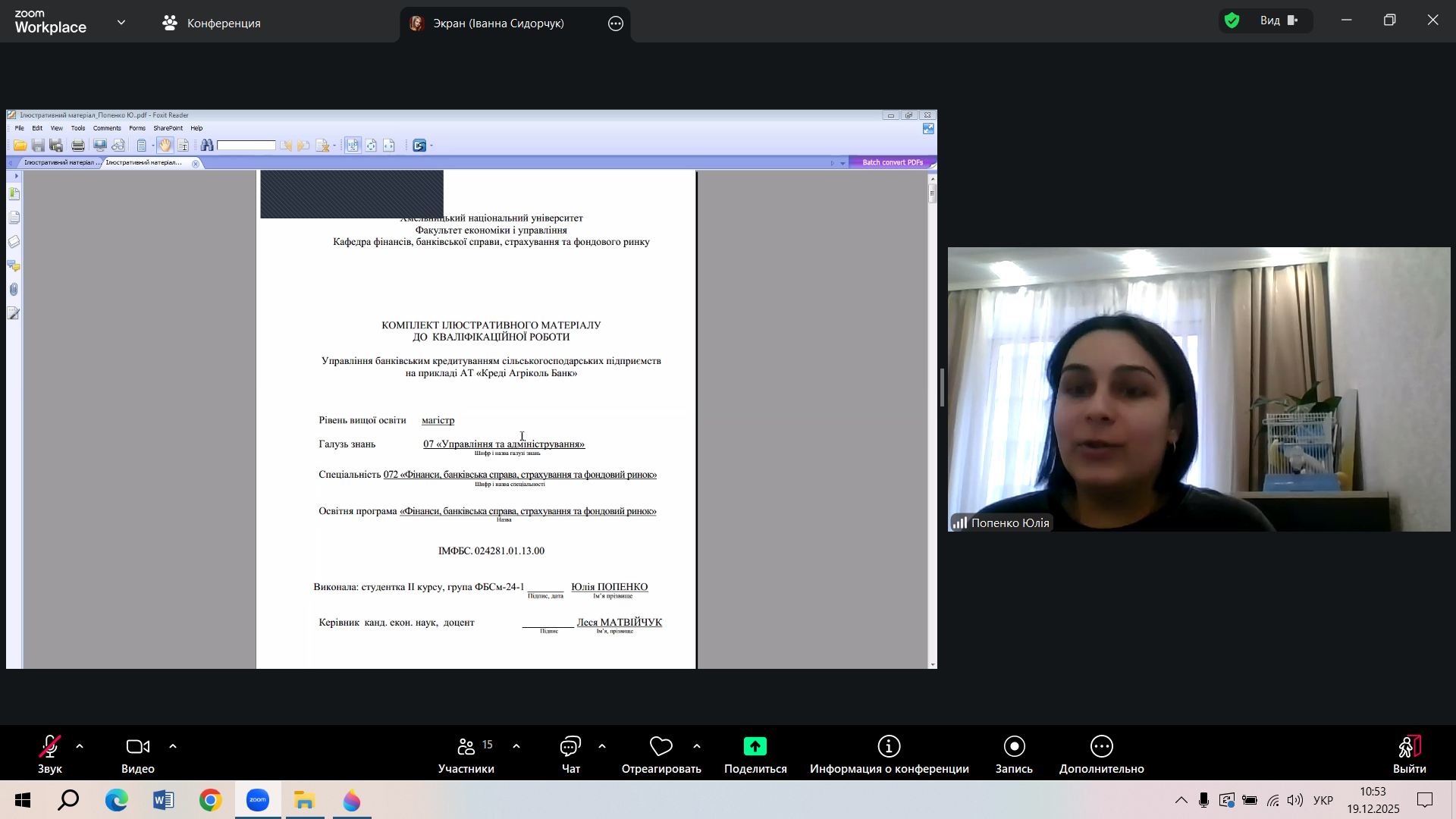Click the green Поделиться share screen icon
Screen dimensions: 1456x819
click(x=755, y=747)
